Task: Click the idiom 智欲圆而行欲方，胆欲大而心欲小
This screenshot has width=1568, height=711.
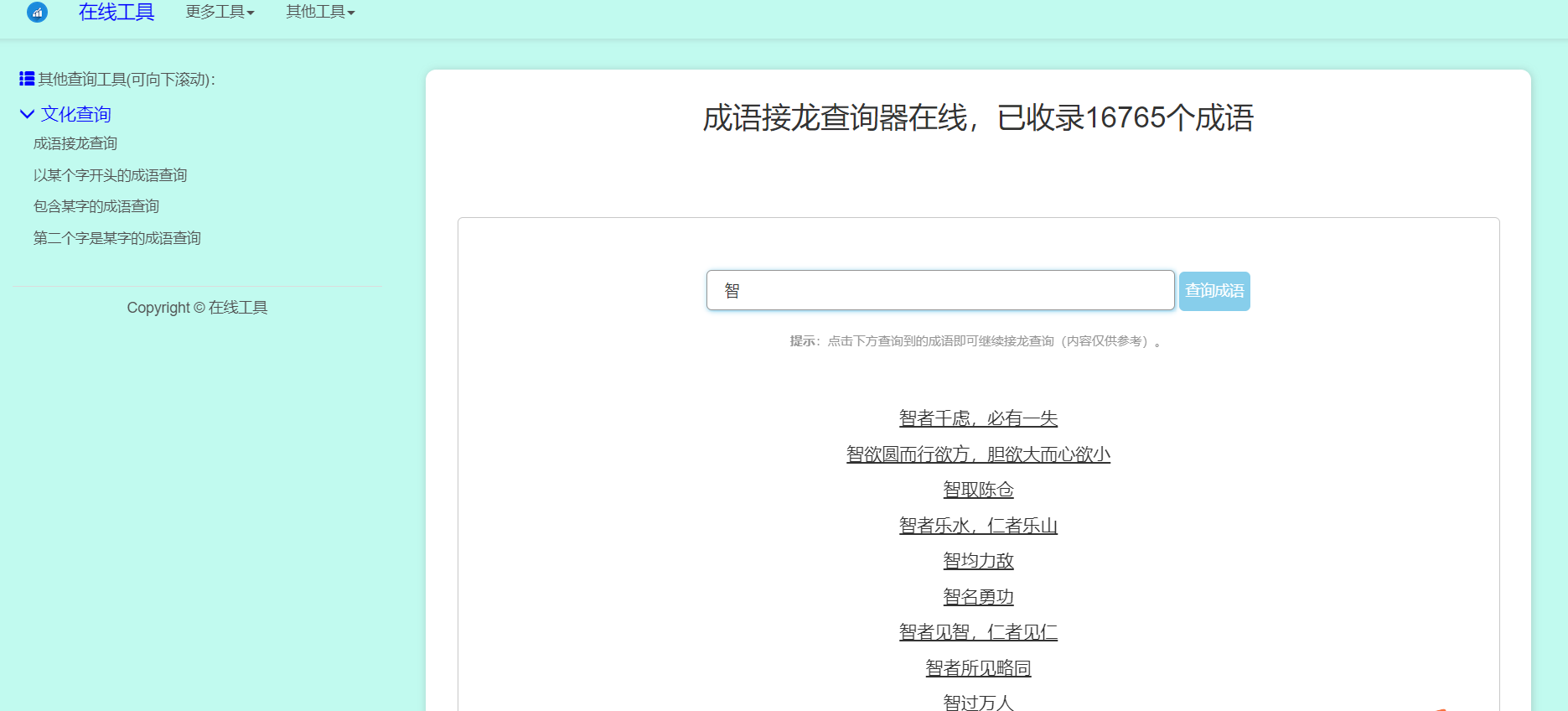Action: [978, 454]
